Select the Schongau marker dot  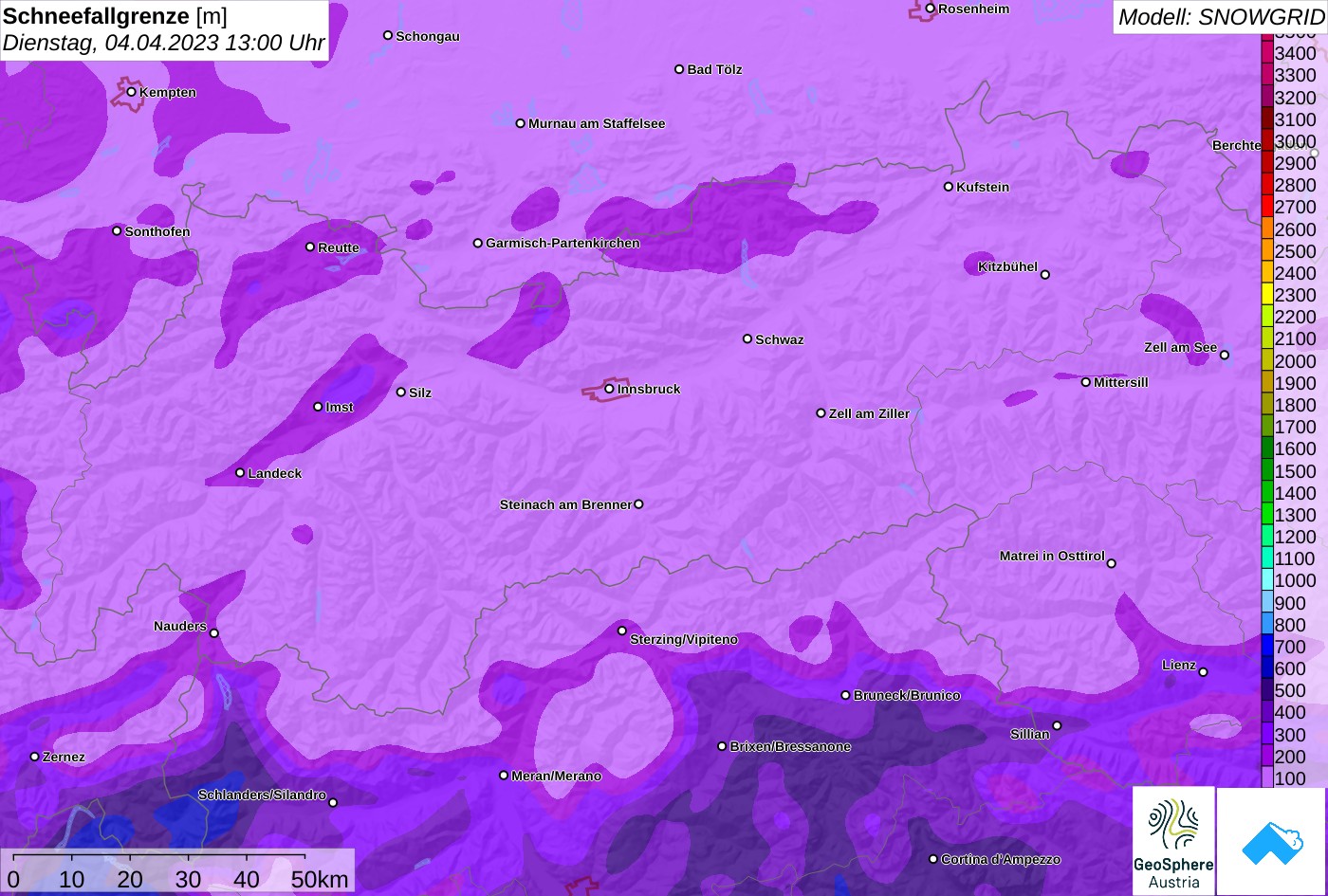click(387, 35)
